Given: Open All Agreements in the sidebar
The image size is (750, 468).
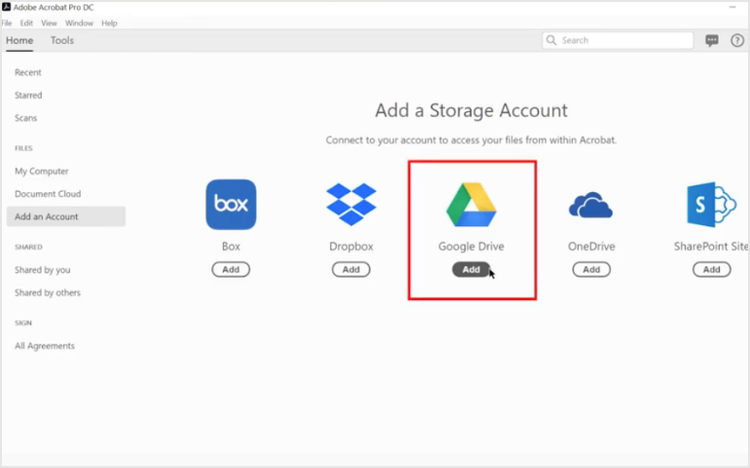Looking at the screenshot, I should click(x=45, y=346).
